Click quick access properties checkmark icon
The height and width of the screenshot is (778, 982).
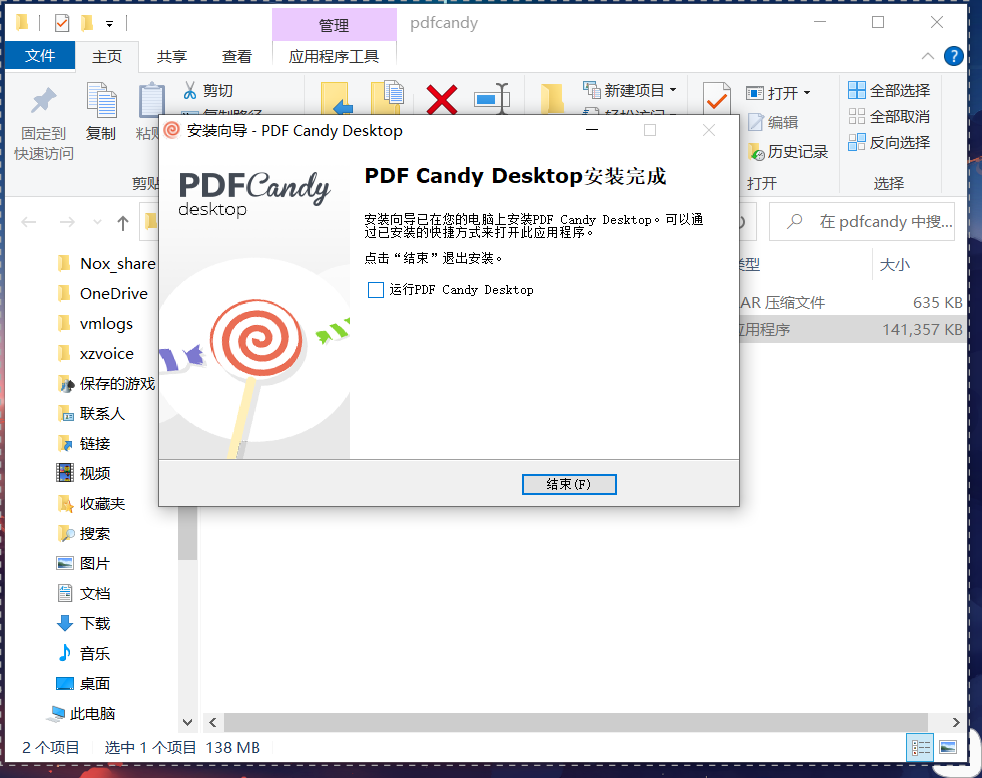(62, 24)
